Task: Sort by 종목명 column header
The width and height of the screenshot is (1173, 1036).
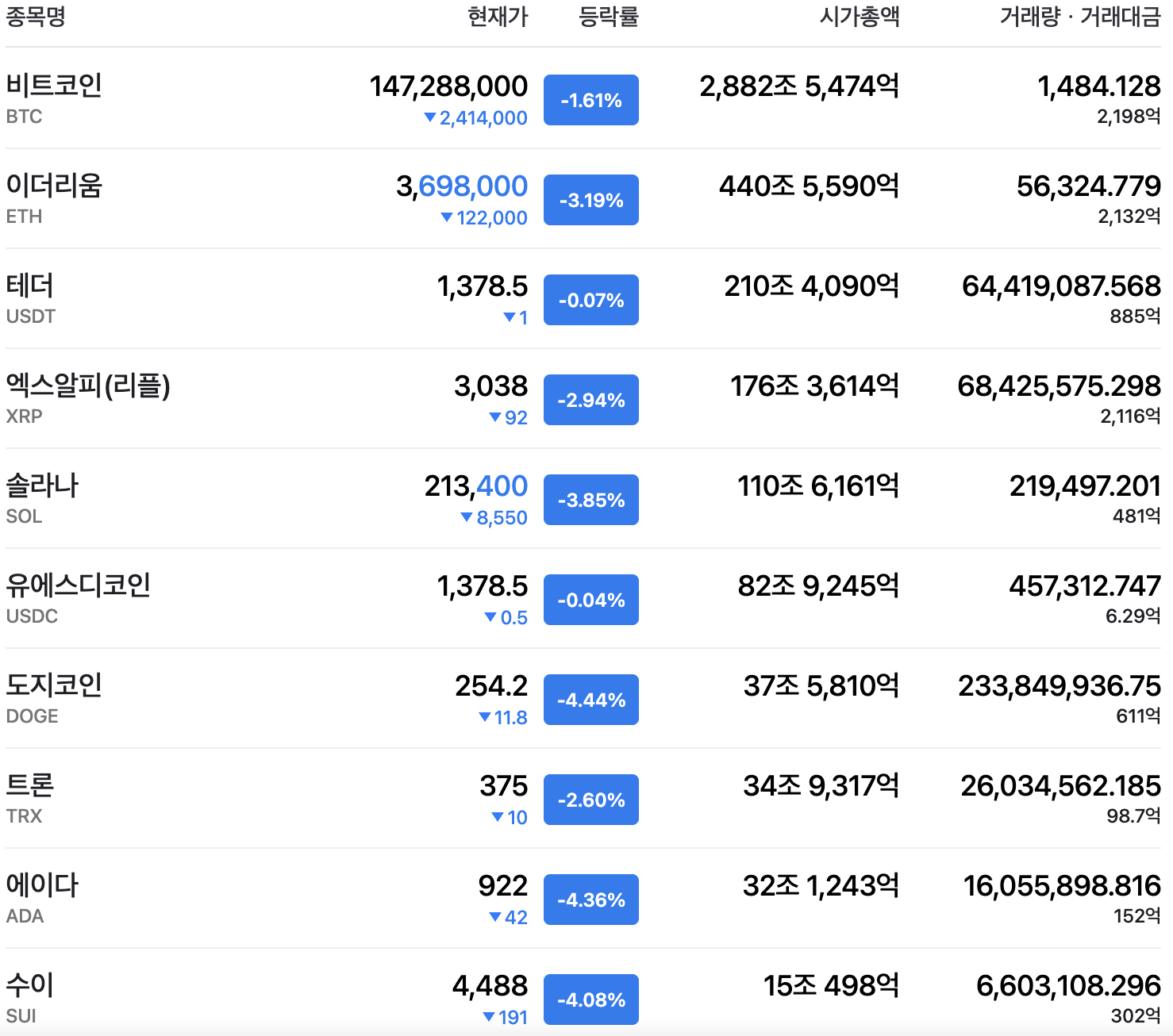Action: point(36,16)
